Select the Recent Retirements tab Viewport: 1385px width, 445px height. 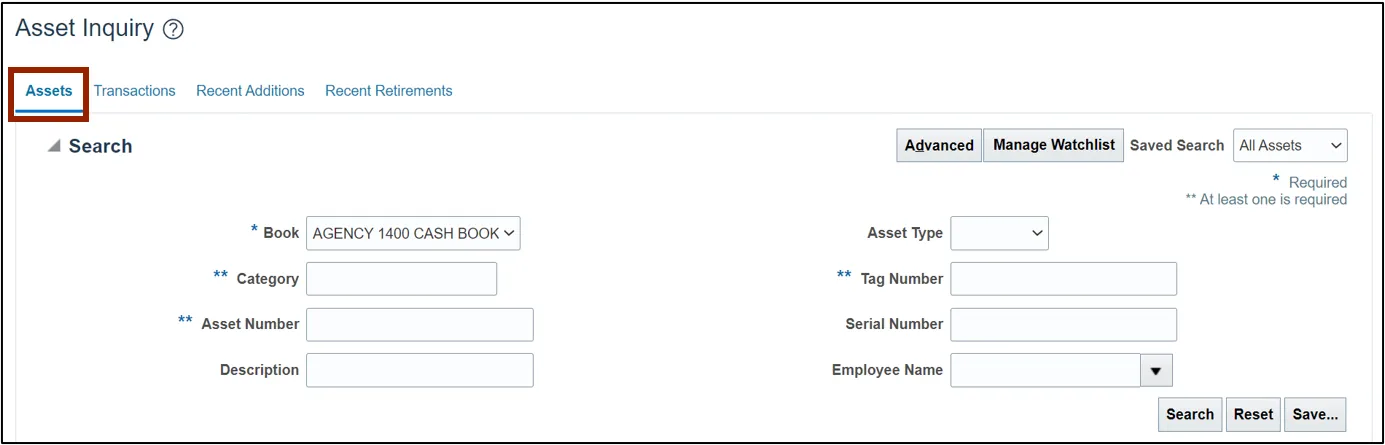(x=388, y=91)
